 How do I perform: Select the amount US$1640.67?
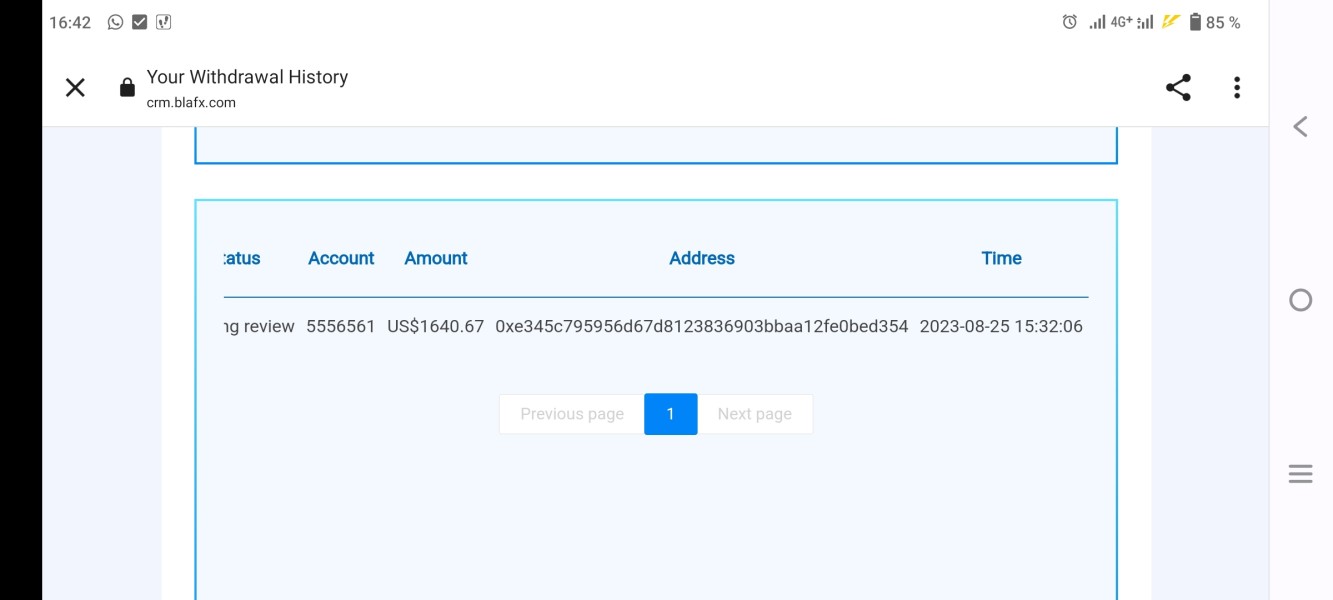coord(436,326)
